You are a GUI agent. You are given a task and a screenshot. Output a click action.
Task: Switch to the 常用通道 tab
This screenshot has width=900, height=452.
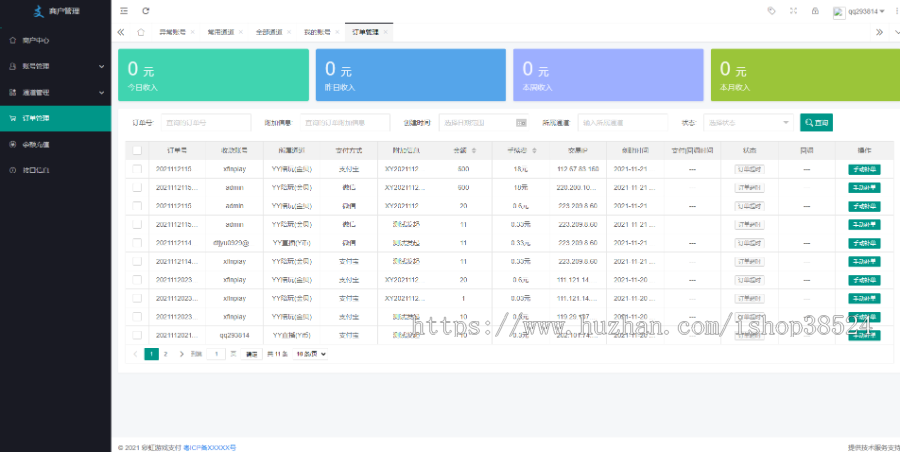(220, 32)
